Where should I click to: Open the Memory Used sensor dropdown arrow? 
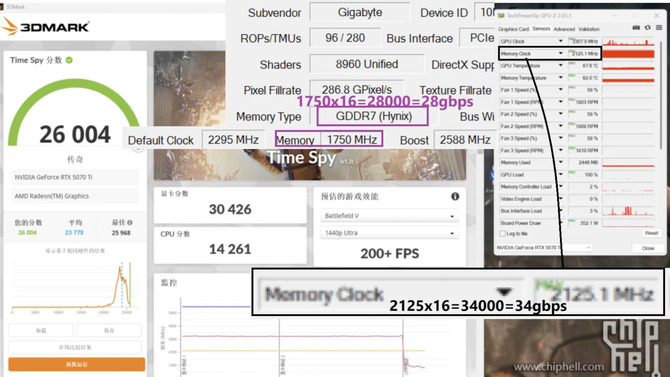(561, 162)
